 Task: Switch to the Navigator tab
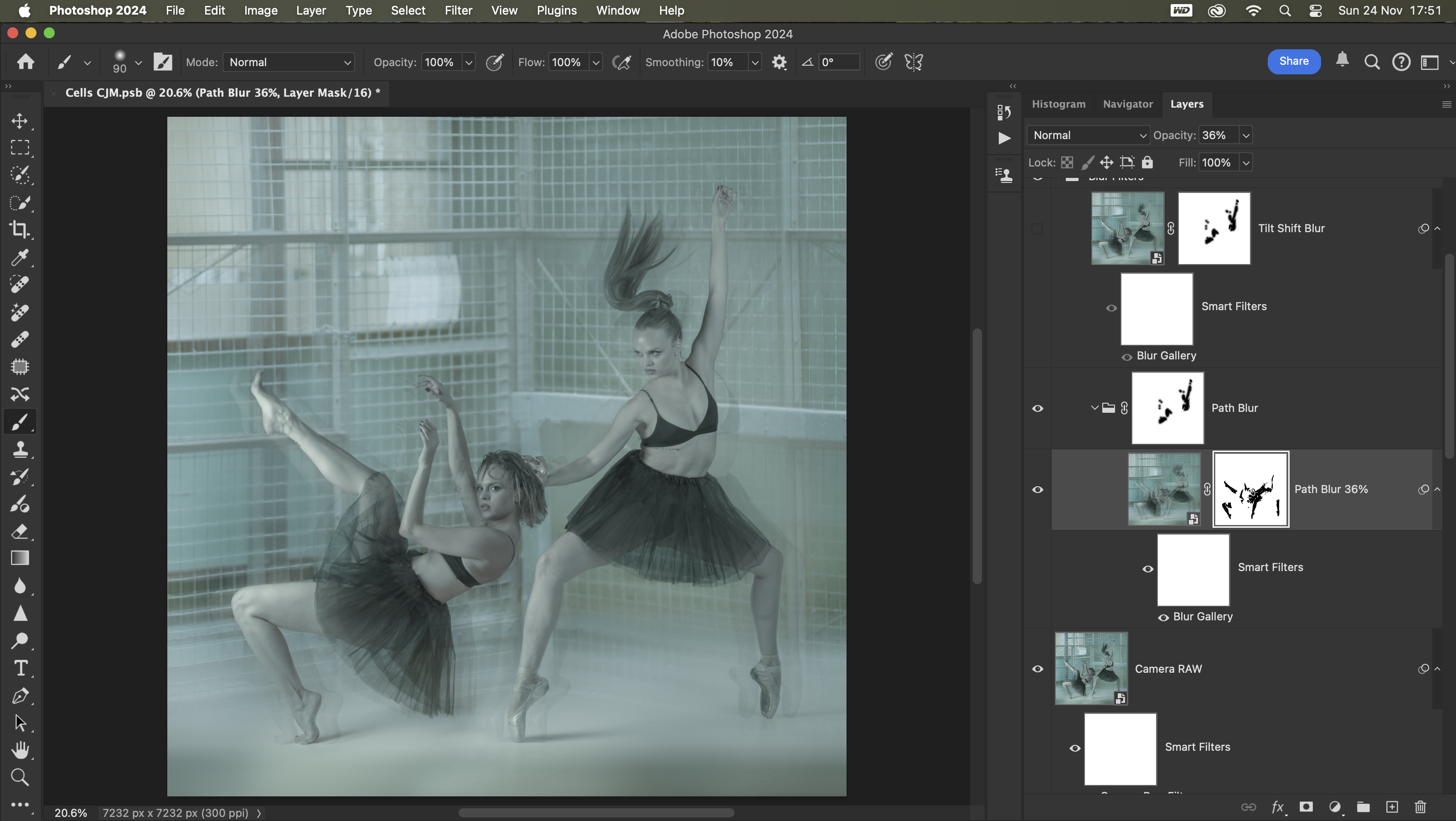click(1128, 104)
